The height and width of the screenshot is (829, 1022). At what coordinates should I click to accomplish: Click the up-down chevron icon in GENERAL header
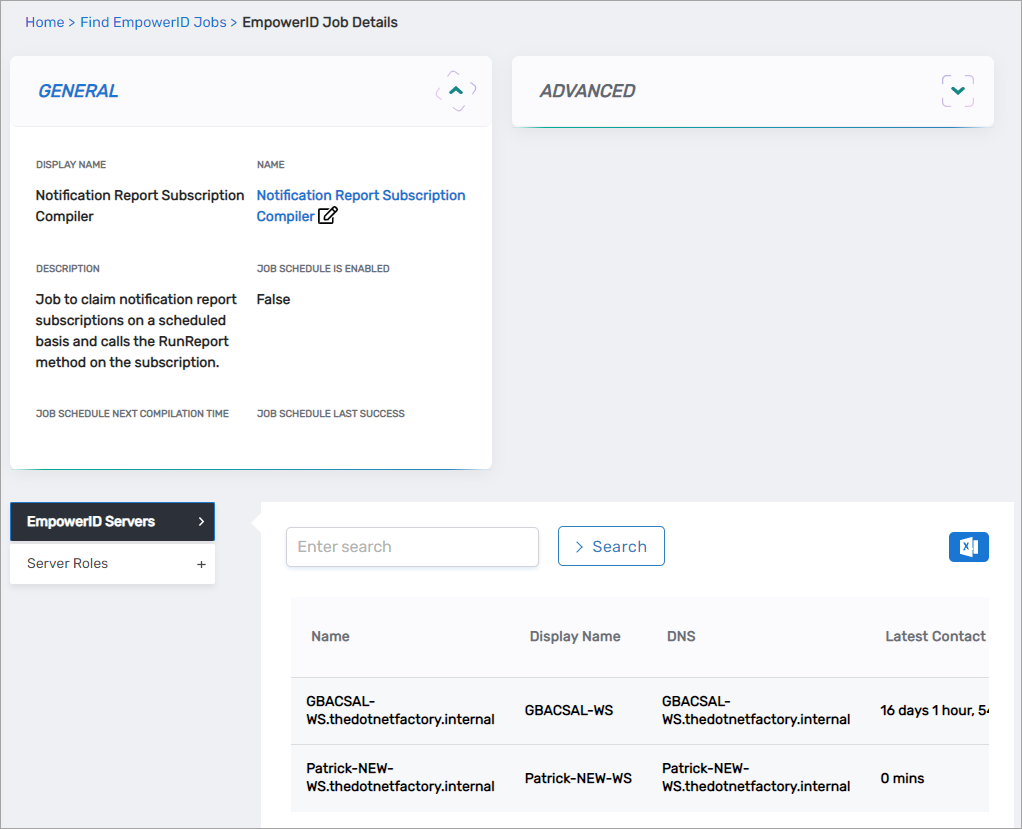(x=455, y=90)
